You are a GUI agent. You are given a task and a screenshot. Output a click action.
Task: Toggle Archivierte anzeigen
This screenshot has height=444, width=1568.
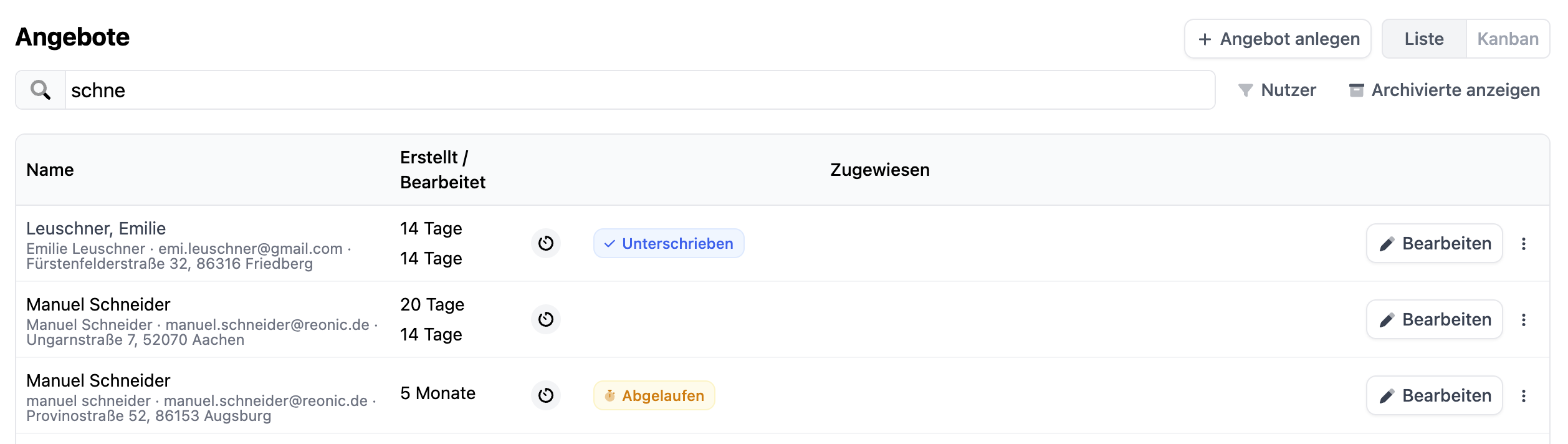pos(1444,90)
